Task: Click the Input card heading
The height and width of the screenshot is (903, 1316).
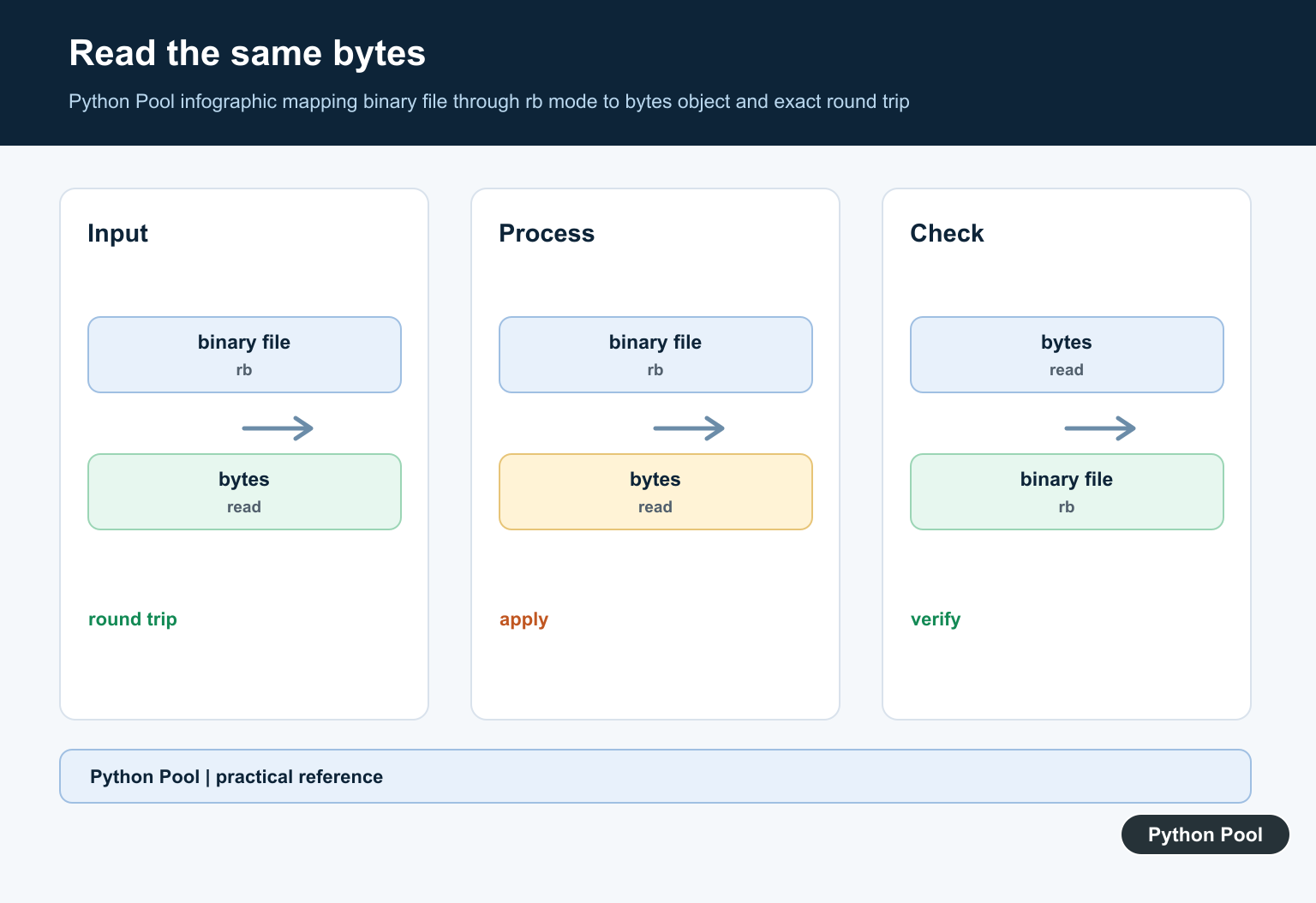Action: pos(117,233)
